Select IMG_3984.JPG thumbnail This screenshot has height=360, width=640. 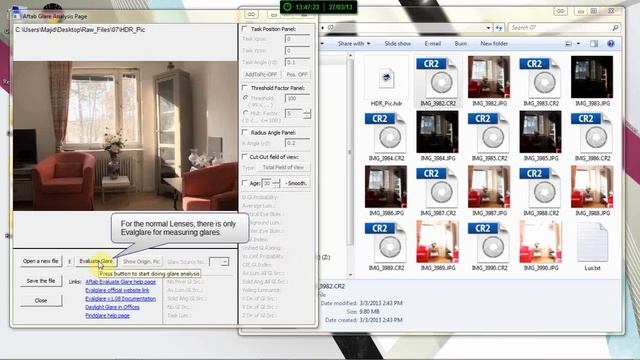coord(438,132)
